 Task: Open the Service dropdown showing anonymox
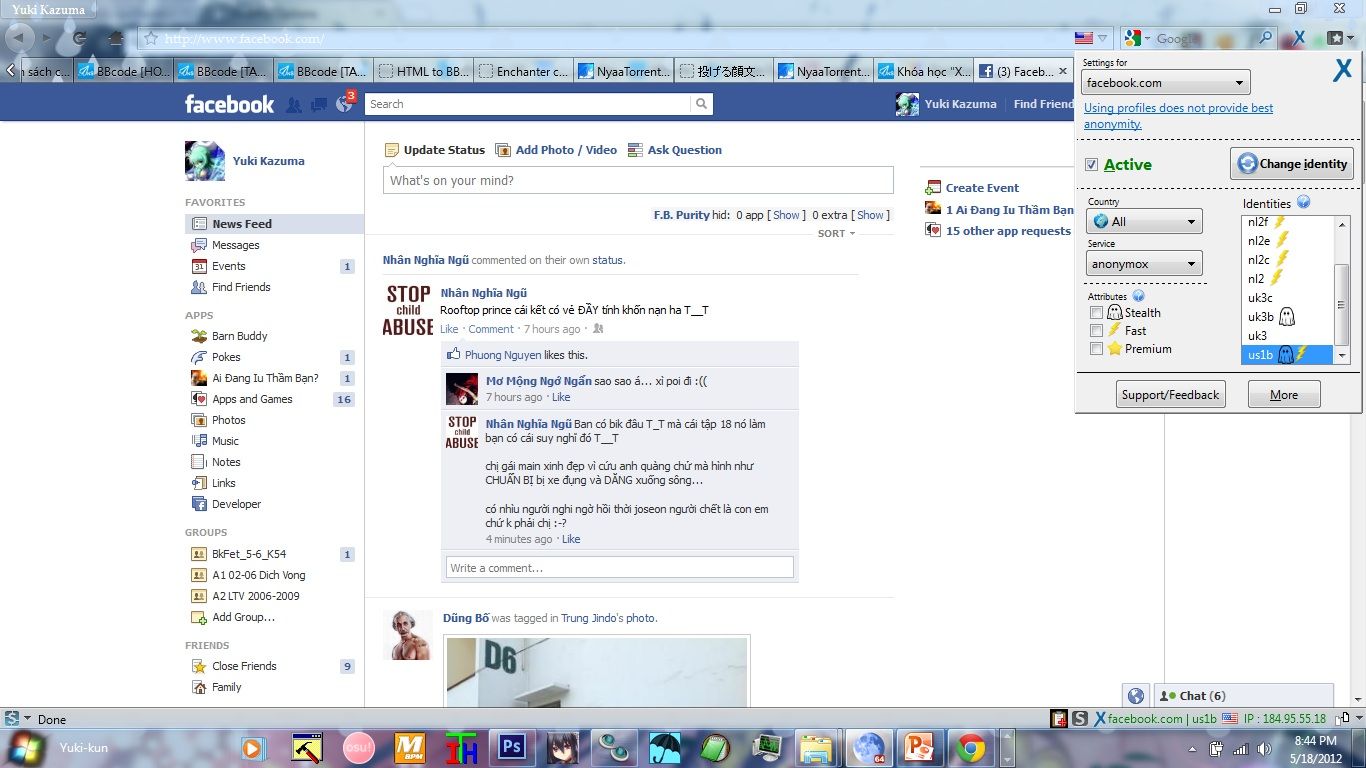(1144, 264)
